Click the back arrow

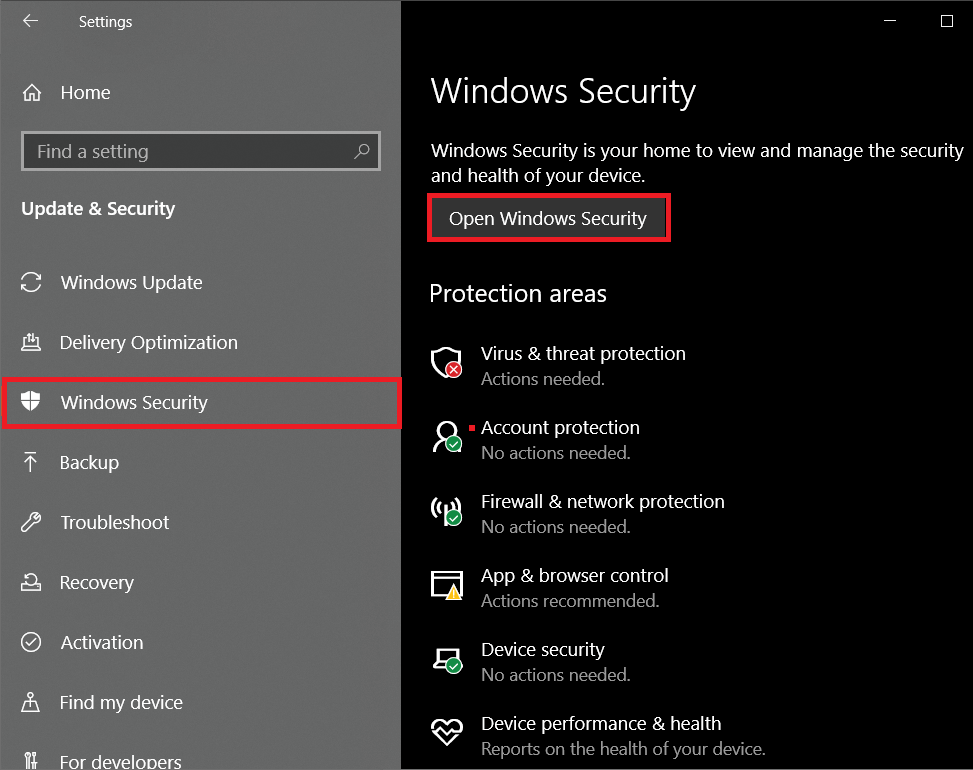pyautogui.click(x=29, y=21)
